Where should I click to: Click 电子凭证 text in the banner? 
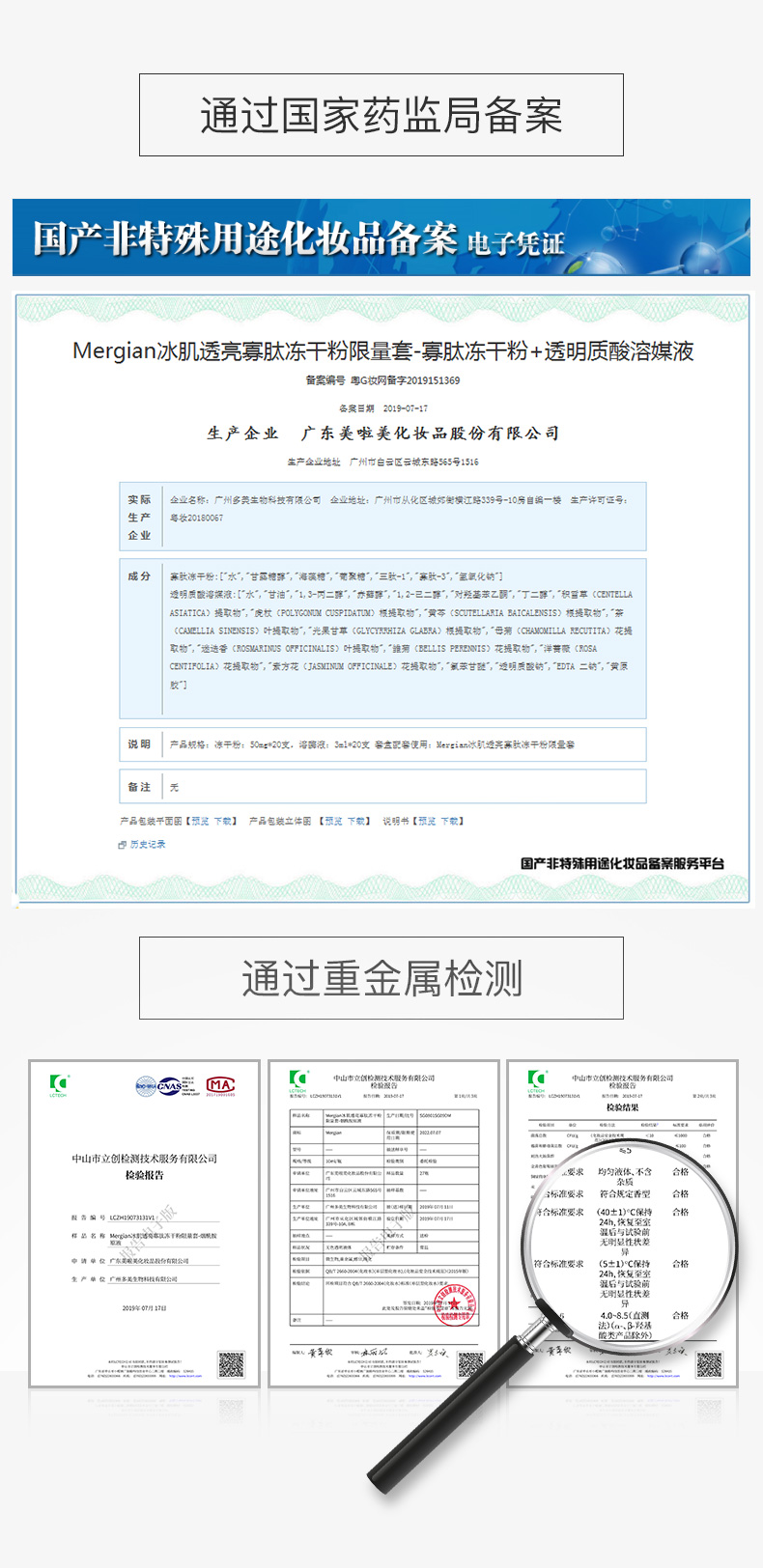(516, 243)
